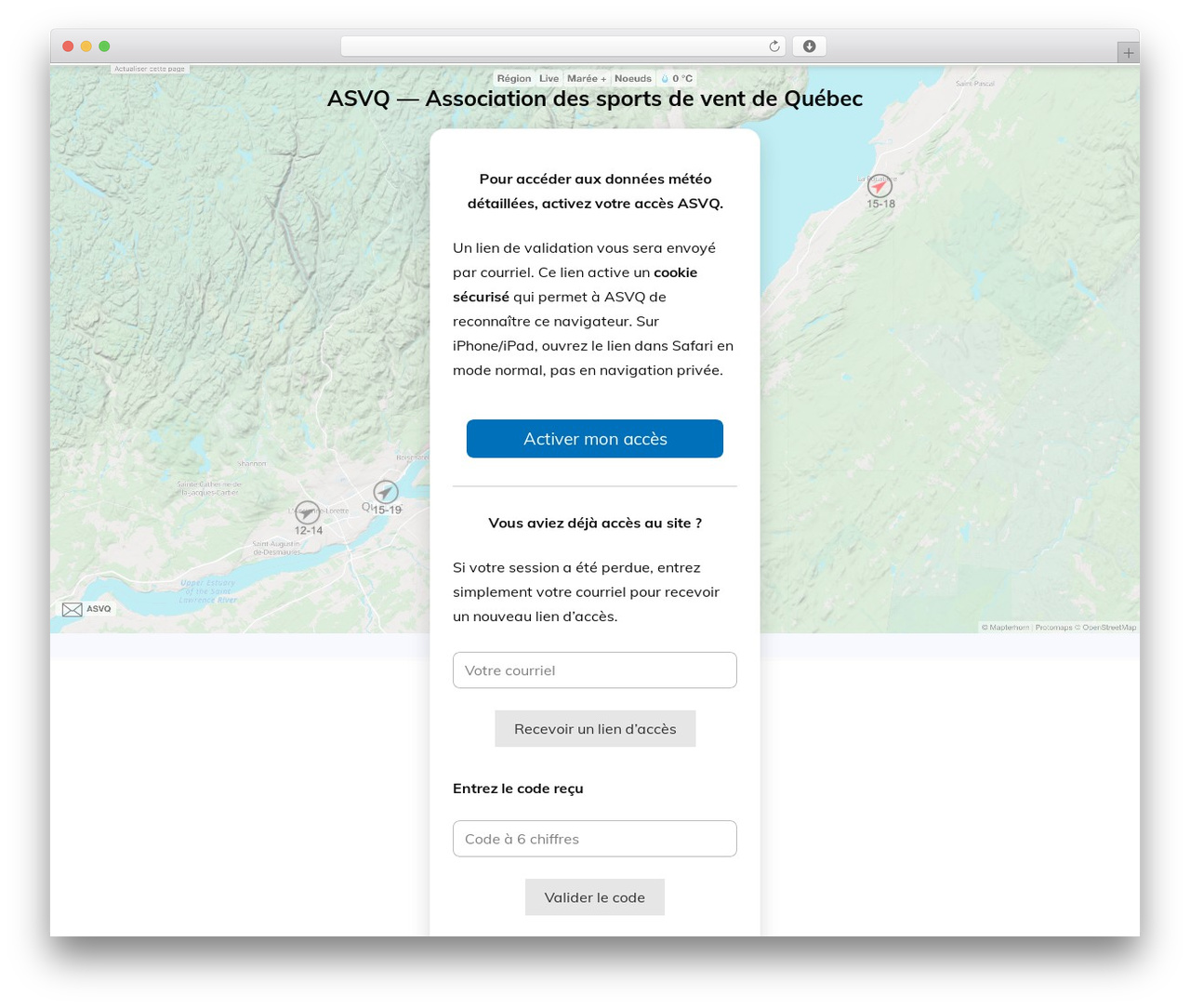
Task: Focus the Code à 6 chiffres field
Action: [595, 839]
